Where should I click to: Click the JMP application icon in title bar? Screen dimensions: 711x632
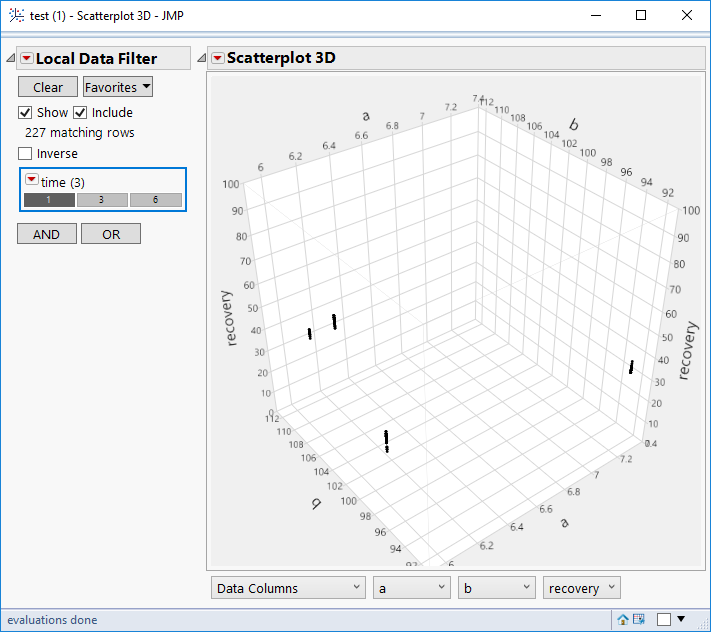tap(15, 15)
